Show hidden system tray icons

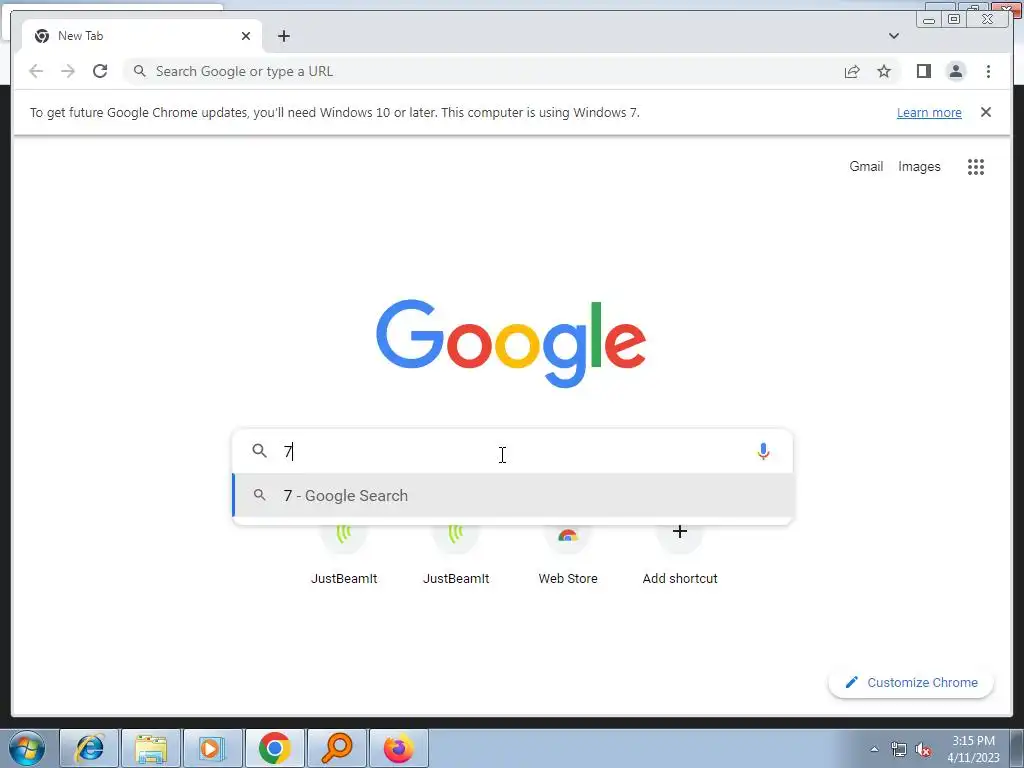[874, 750]
